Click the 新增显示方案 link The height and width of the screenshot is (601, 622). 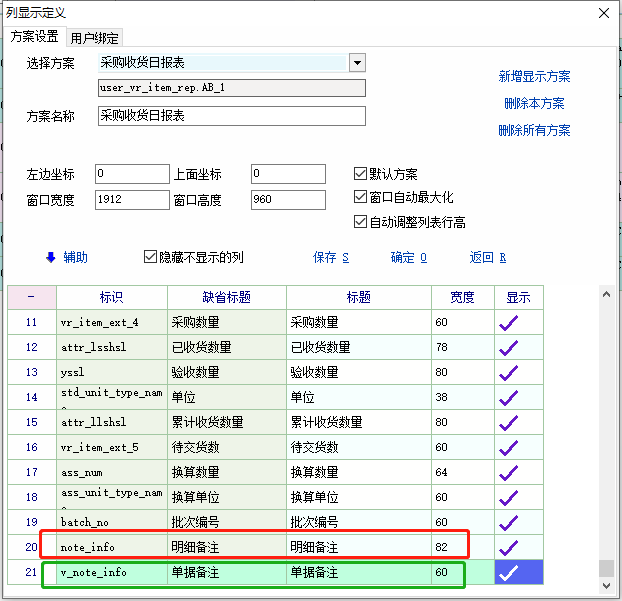coord(534,77)
